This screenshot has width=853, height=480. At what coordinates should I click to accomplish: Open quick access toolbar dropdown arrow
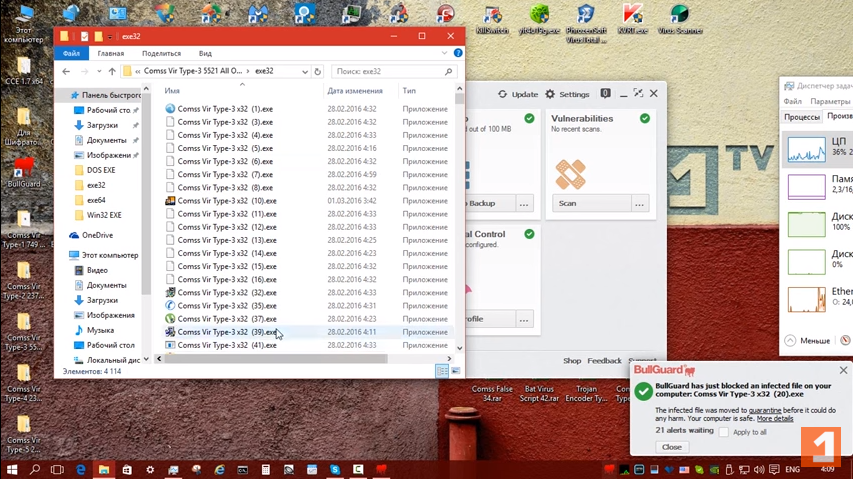coord(110,36)
